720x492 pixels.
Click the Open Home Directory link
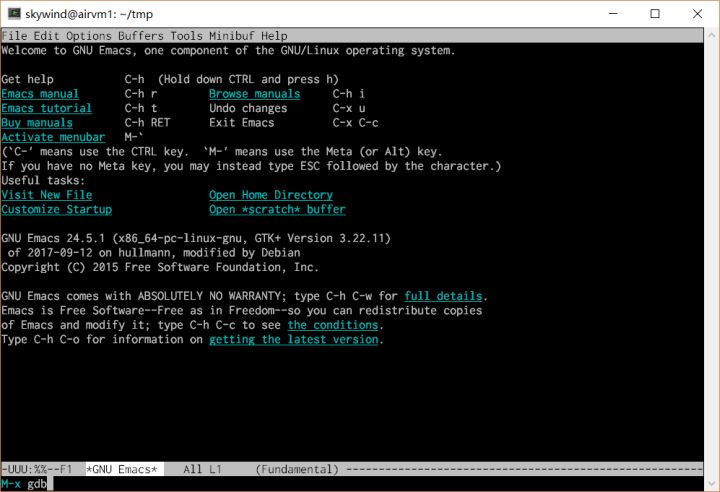point(271,195)
